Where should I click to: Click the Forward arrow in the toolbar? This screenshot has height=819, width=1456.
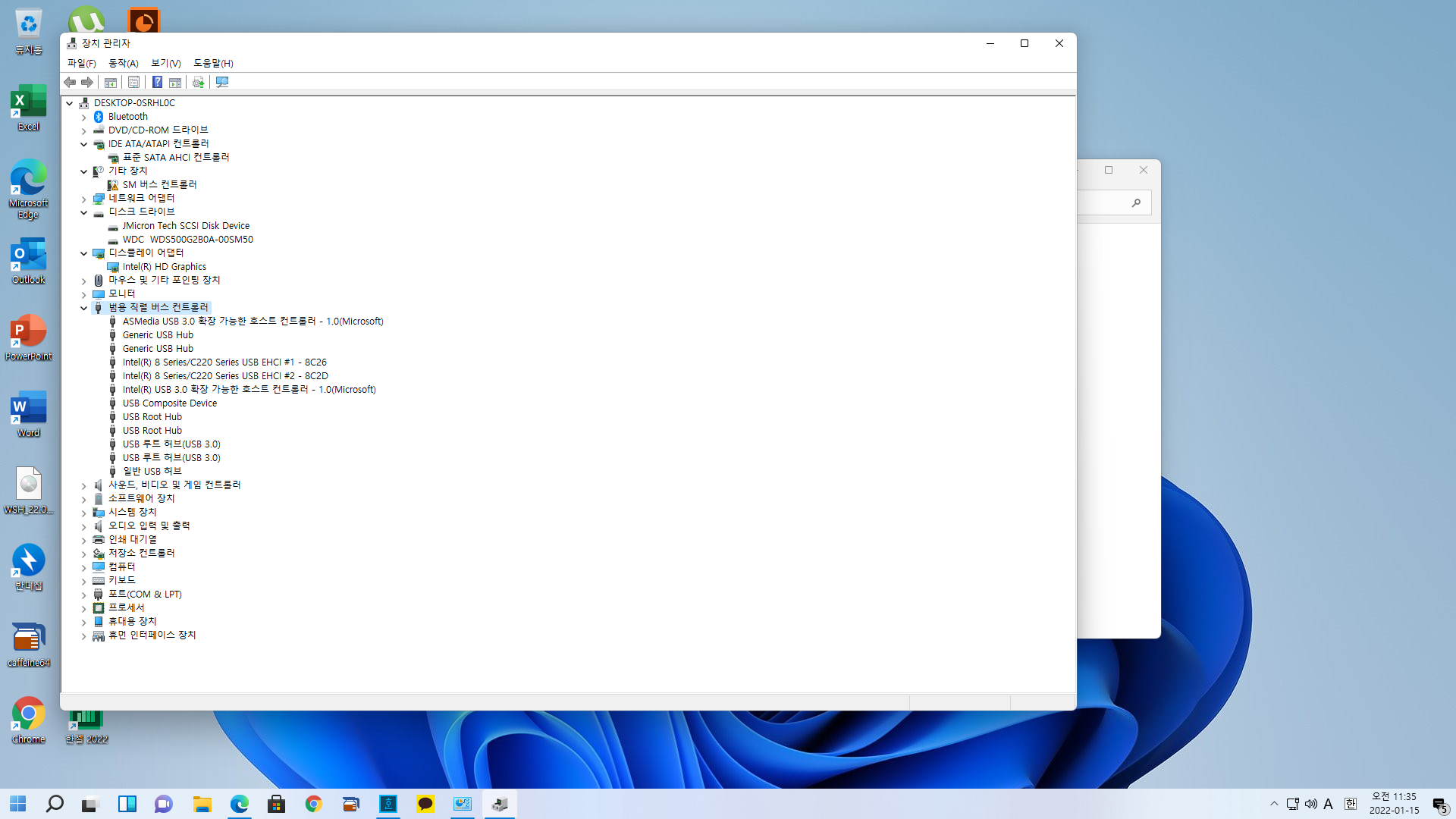pyautogui.click(x=87, y=82)
